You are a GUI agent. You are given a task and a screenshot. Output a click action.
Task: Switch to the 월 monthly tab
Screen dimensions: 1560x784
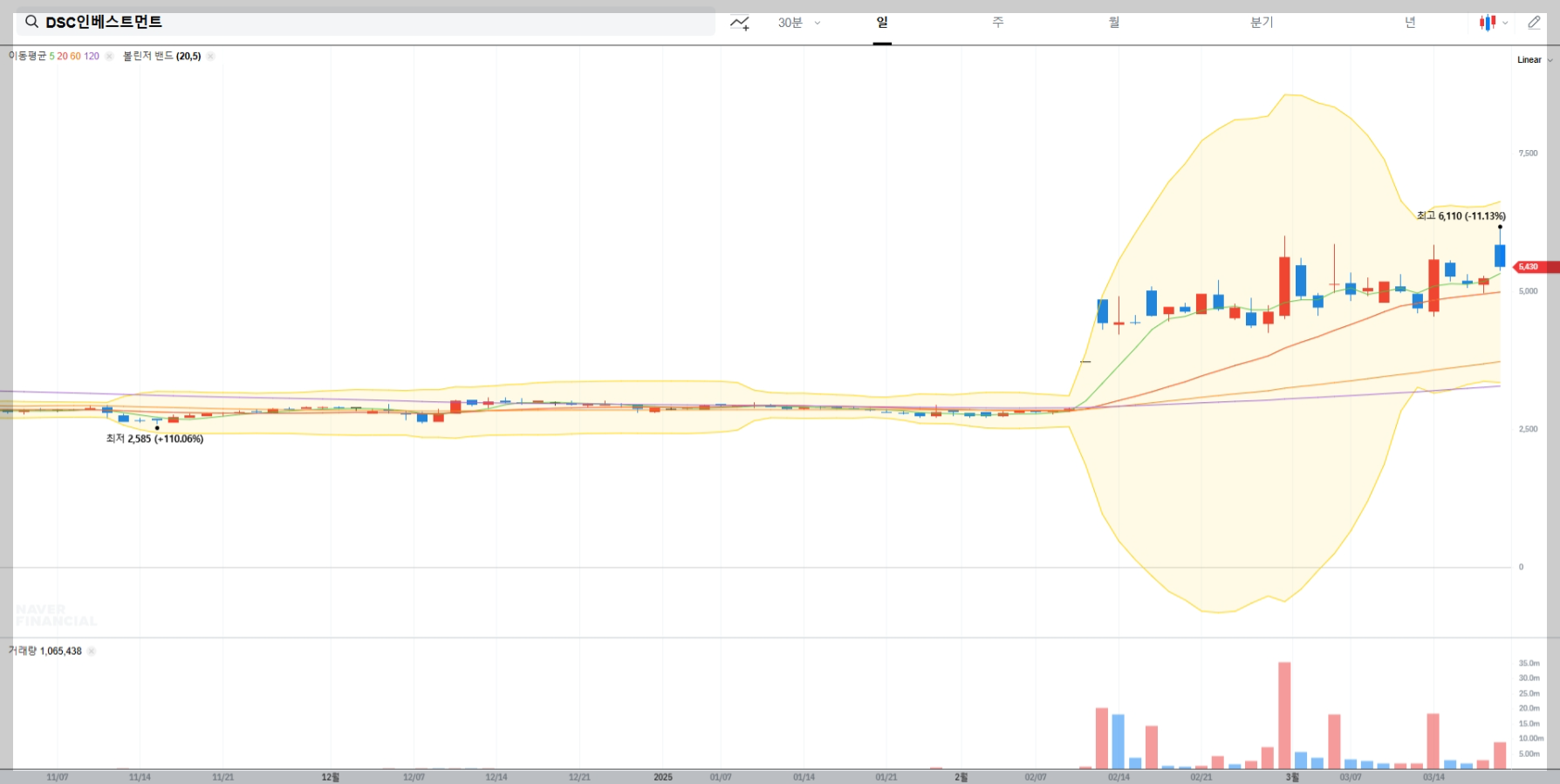(x=1114, y=23)
